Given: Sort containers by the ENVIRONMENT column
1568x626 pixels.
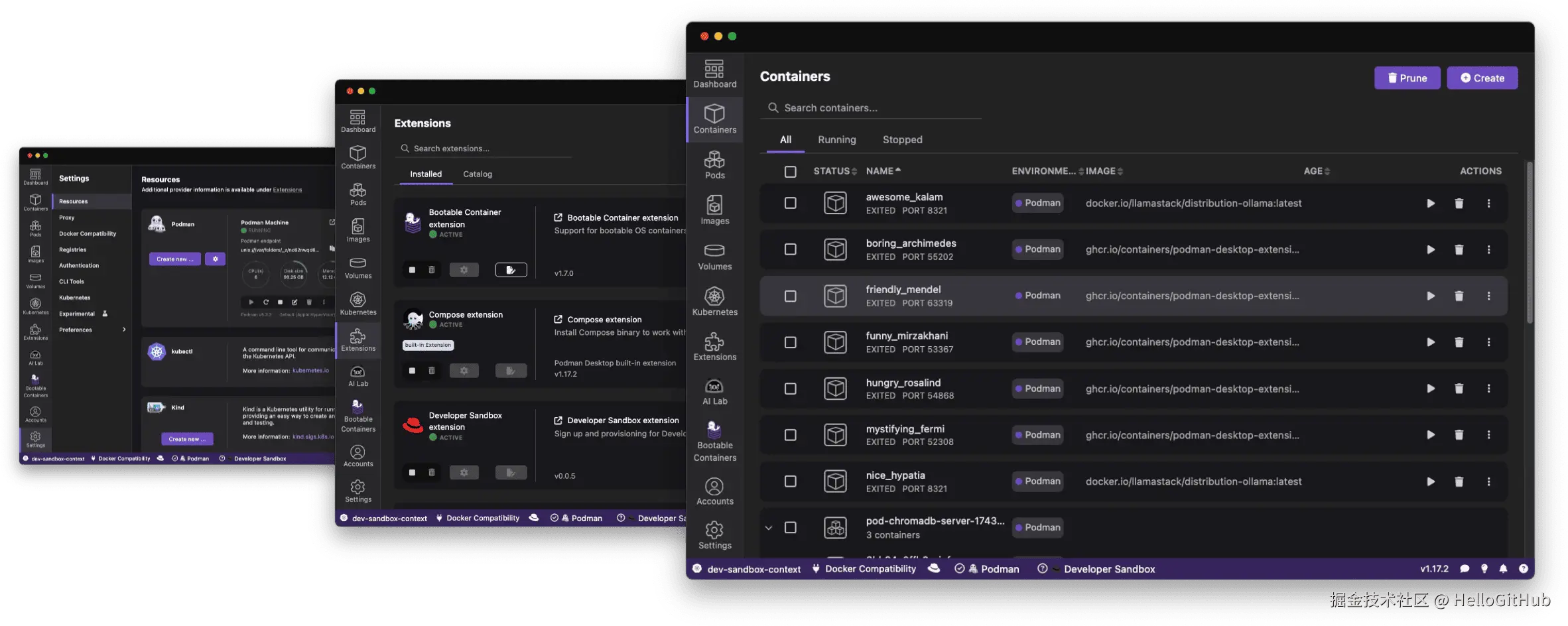Looking at the screenshot, I should (x=1047, y=171).
